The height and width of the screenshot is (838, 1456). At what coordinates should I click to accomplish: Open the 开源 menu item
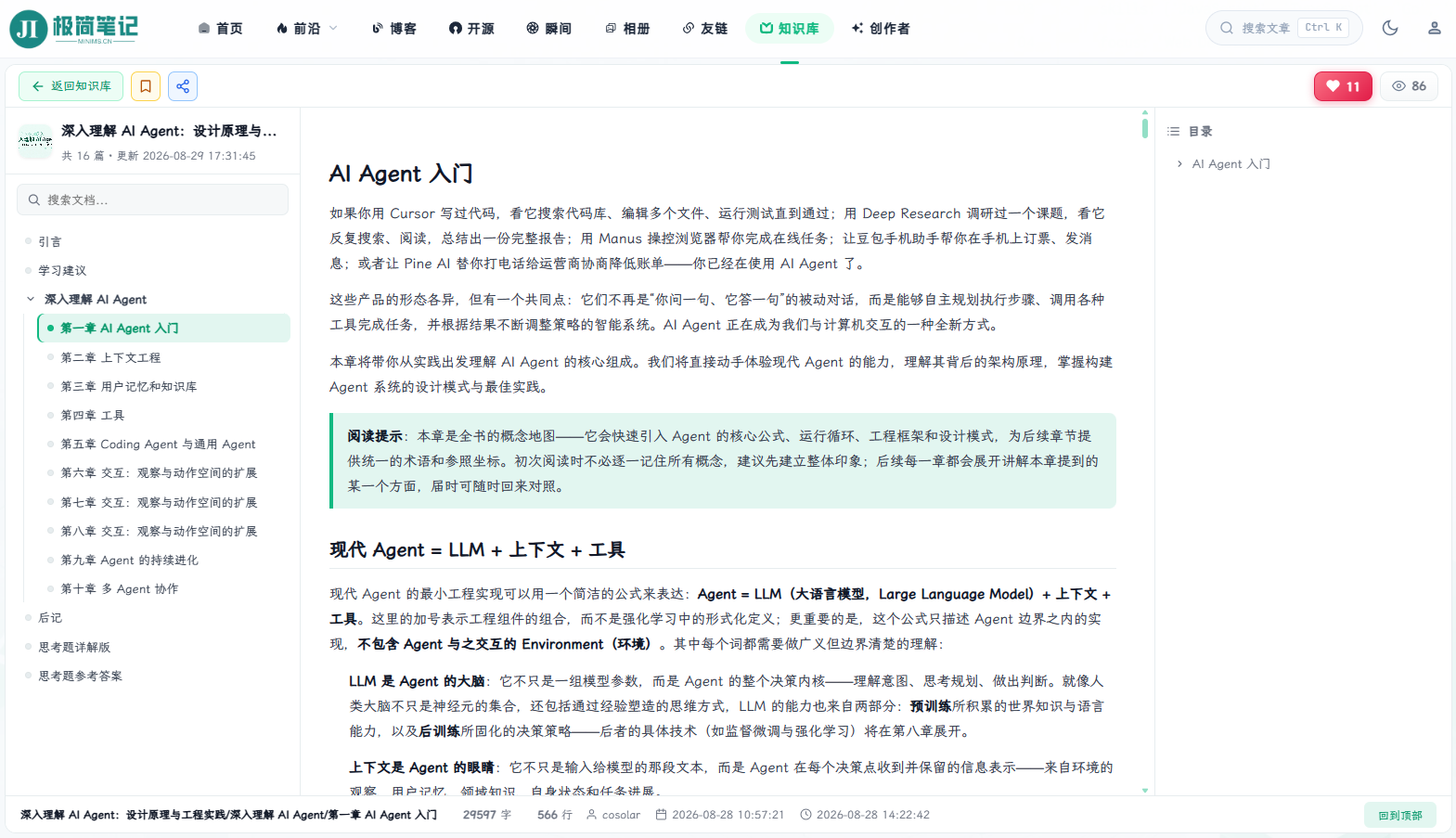tap(471, 29)
